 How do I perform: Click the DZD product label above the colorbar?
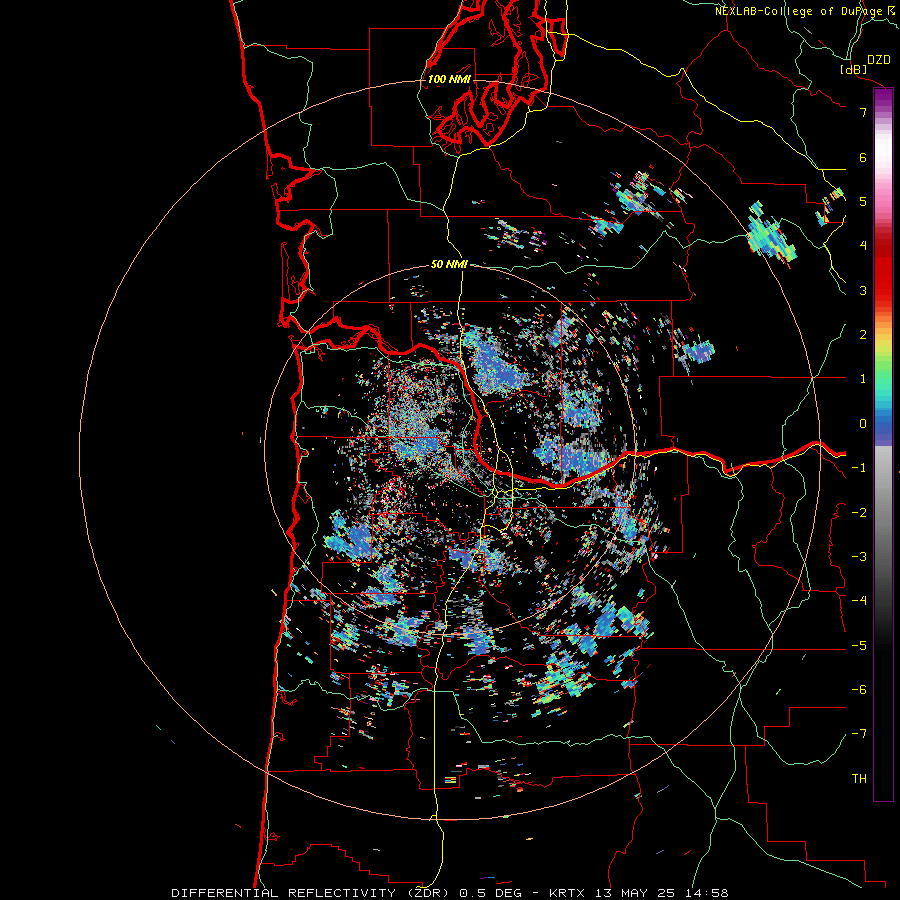(x=879, y=60)
